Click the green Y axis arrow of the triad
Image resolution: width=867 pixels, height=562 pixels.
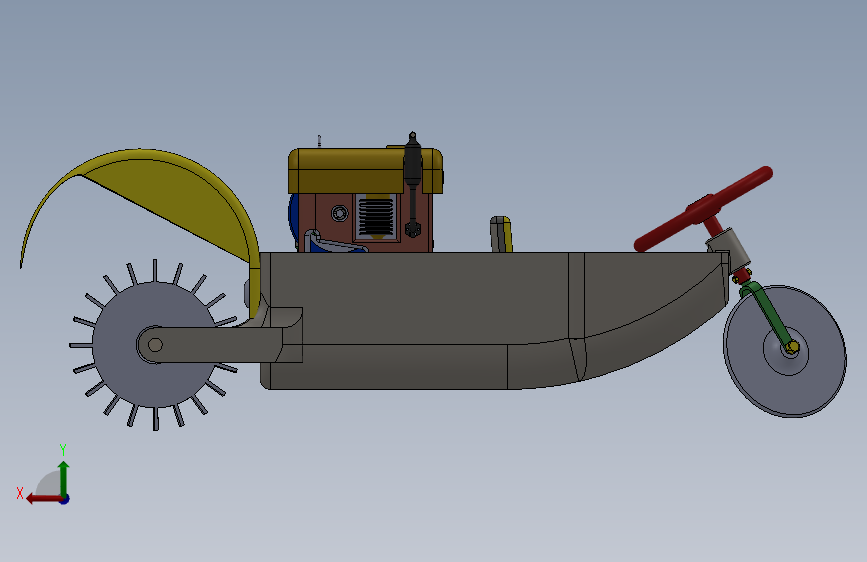[64, 477]
